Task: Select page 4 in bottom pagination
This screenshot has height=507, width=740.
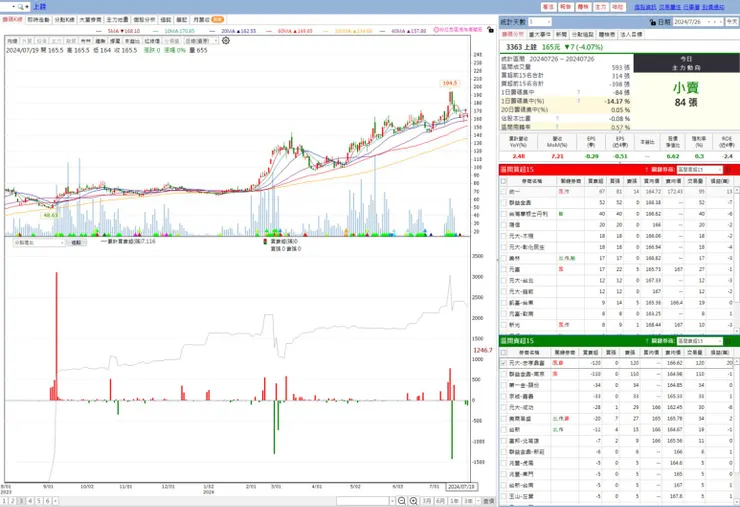Action: pos(30,501)
